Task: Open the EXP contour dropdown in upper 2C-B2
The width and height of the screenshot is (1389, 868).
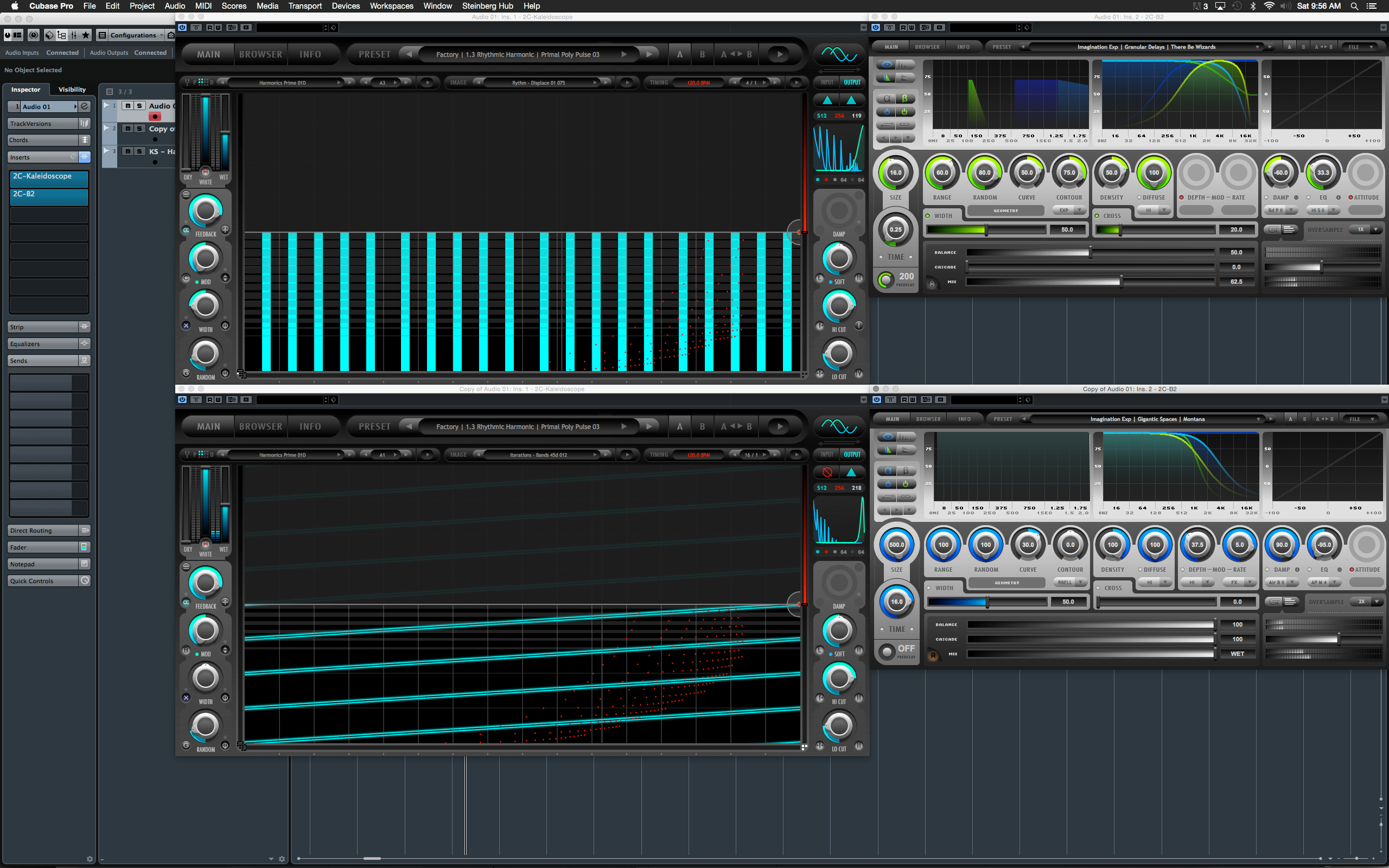Action: pos(1071,210)
